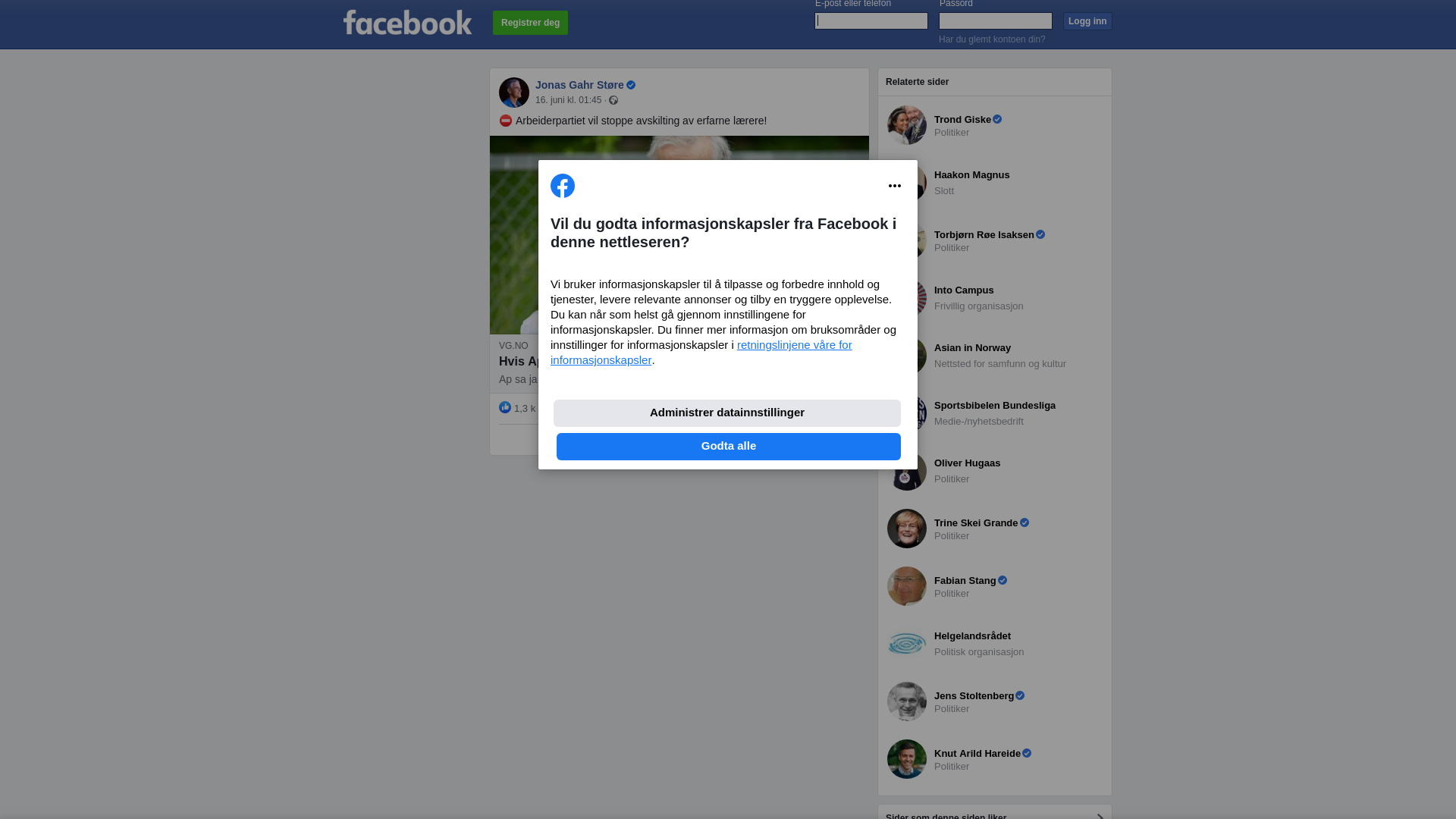Open Jonas Gahr Støre profile picture
The height and width of the screenshot is (819, 1456).
click(514, 93)
